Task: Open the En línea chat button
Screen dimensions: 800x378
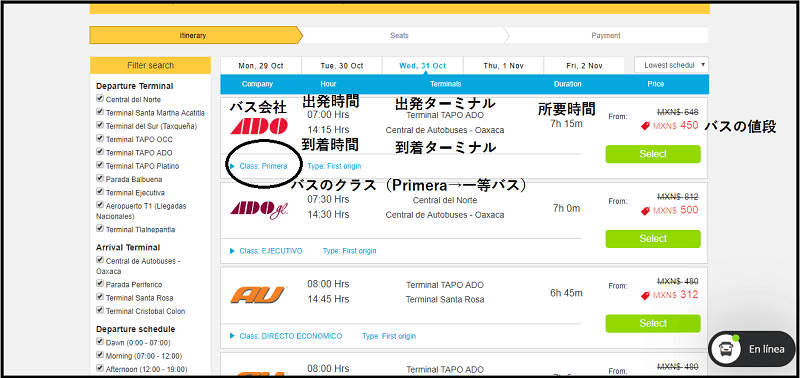Action: click(x=752, y=349)
